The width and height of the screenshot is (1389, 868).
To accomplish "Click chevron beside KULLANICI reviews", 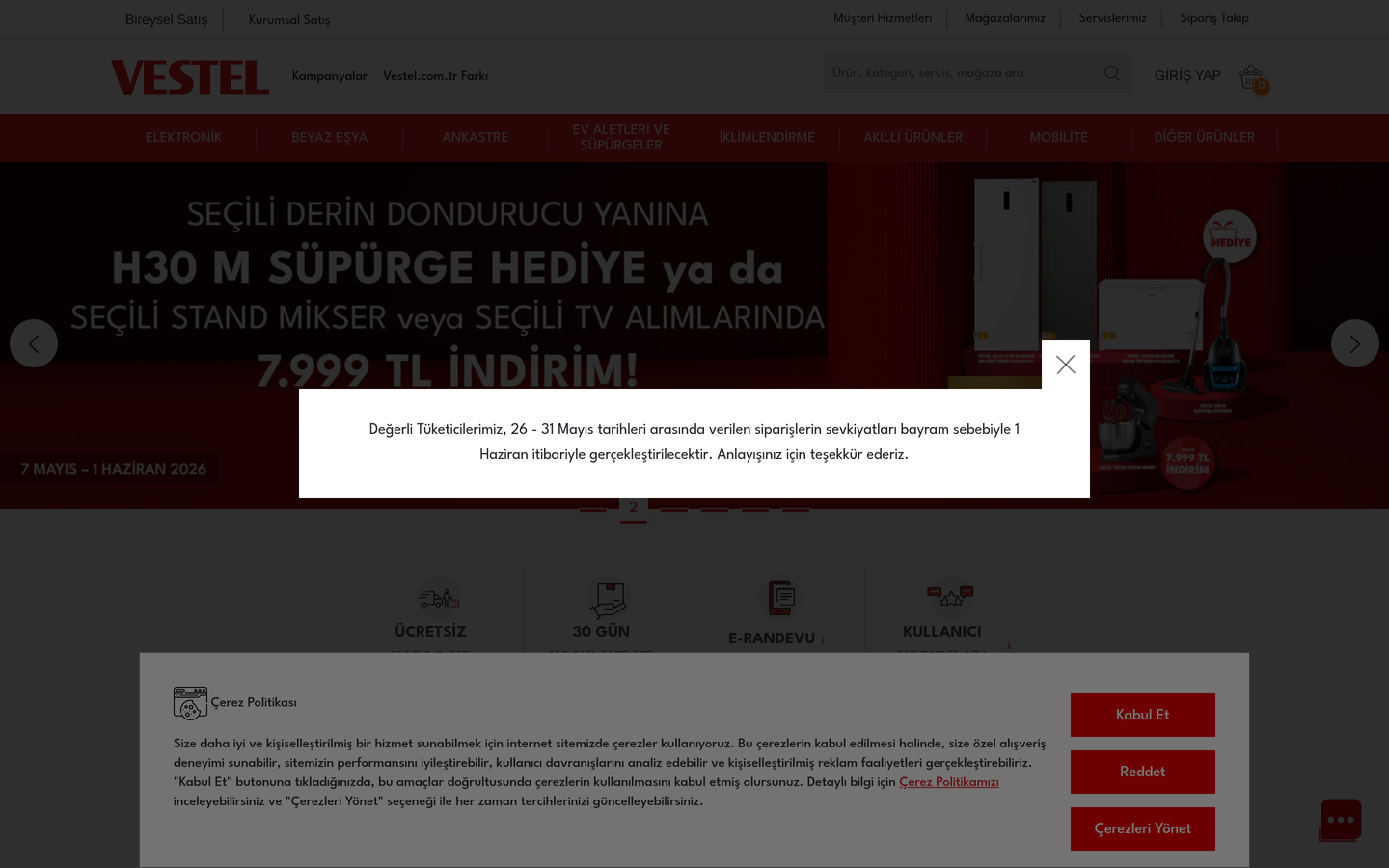I will pyautogui.click(x=1009, y=646).
